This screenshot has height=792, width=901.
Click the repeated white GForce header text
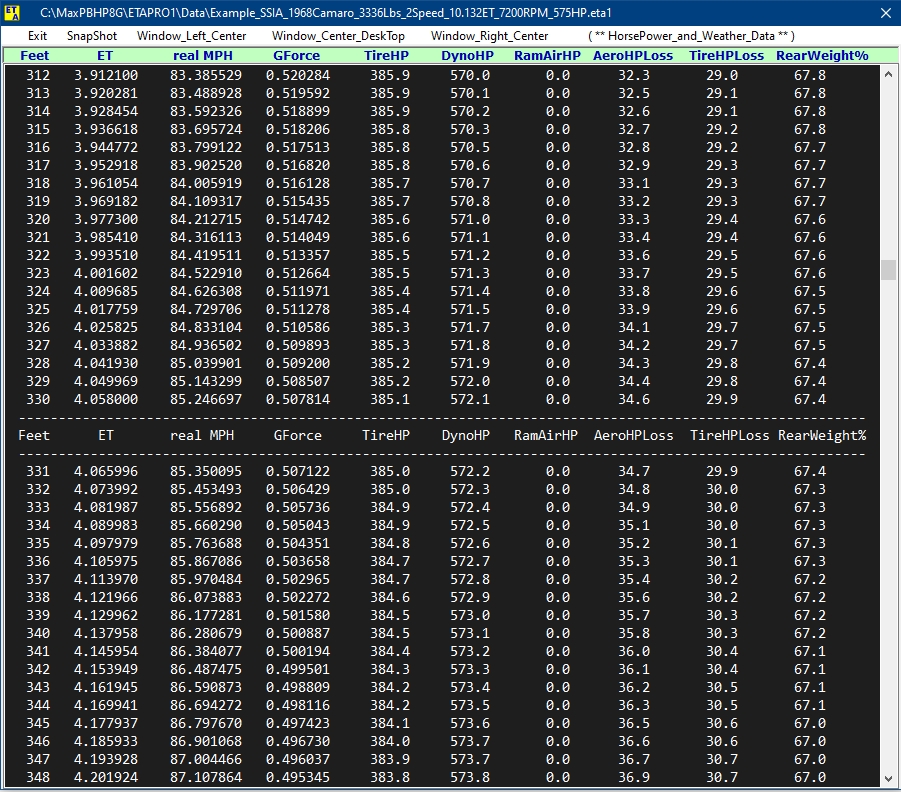298,436
